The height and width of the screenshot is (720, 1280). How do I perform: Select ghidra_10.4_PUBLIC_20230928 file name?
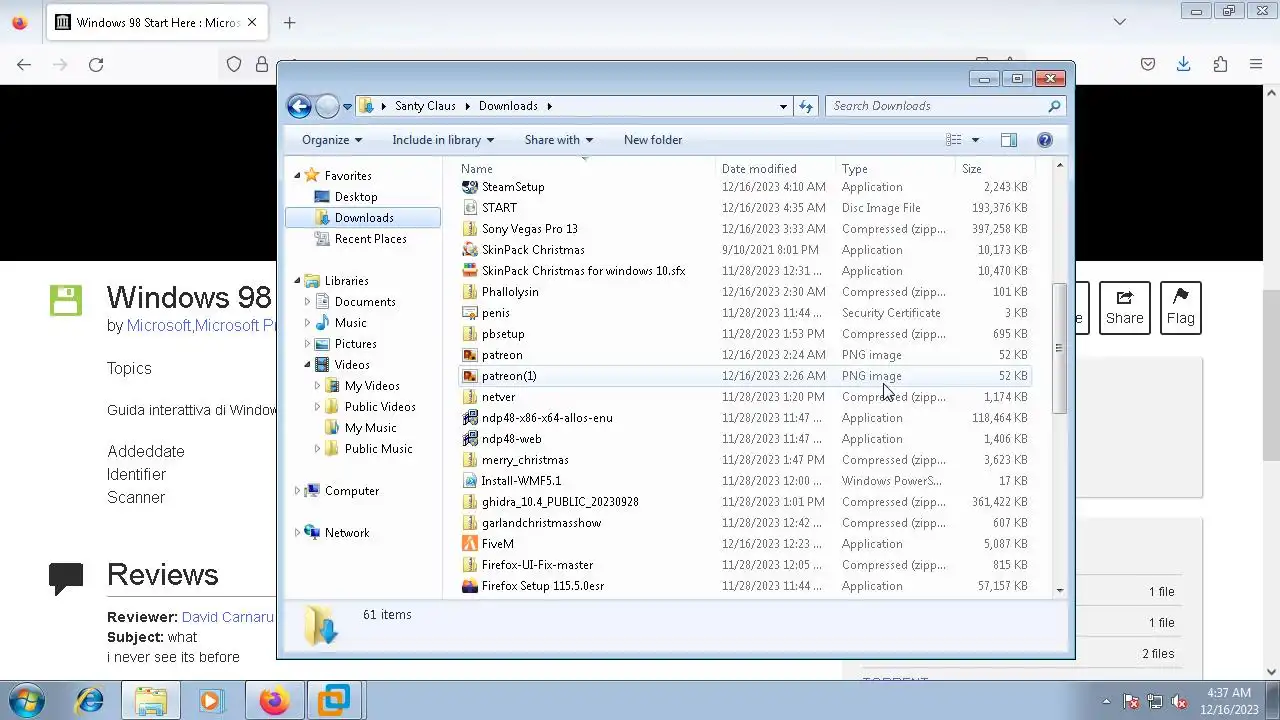tap(560, 502)
